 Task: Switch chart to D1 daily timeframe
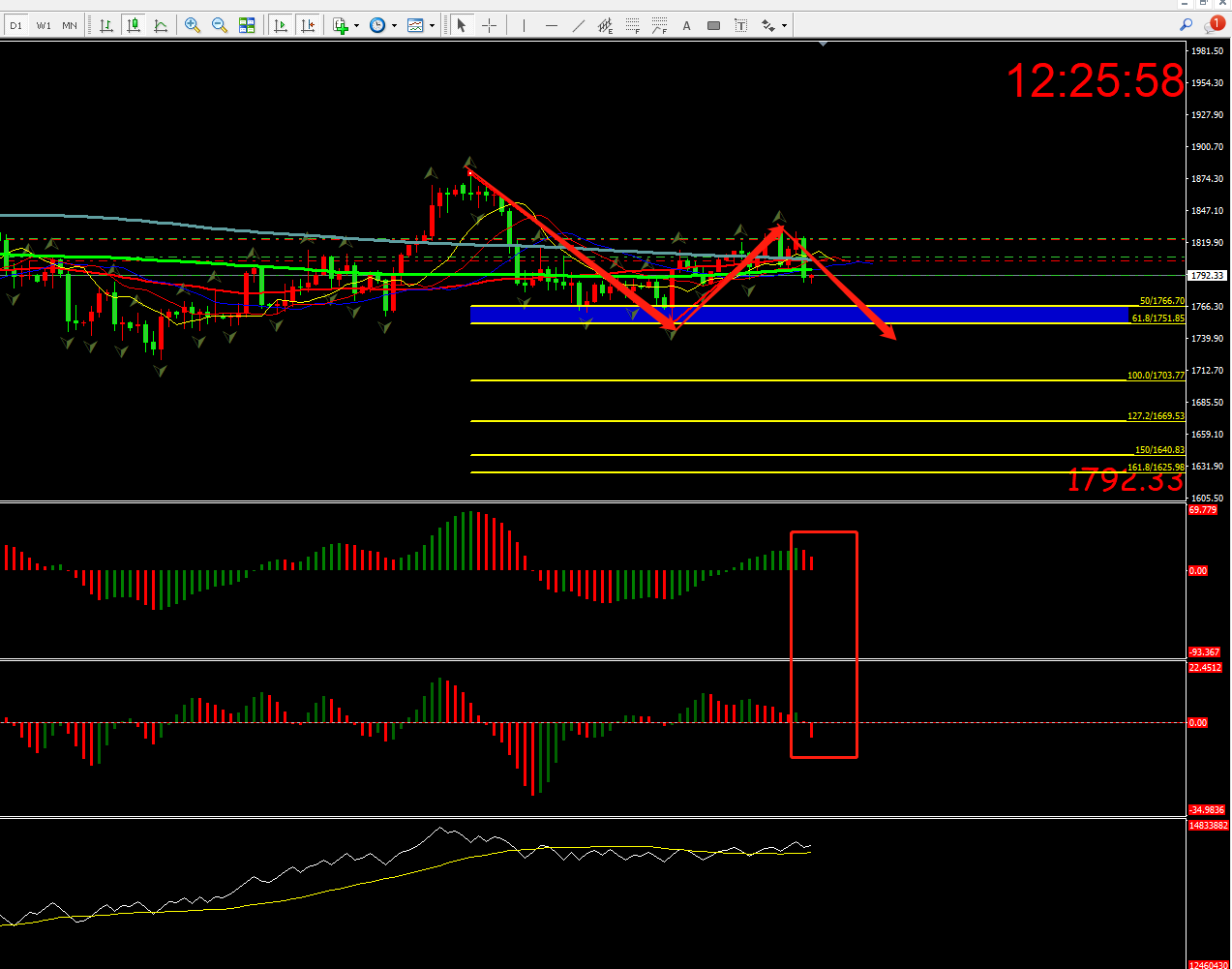(15, 25)
